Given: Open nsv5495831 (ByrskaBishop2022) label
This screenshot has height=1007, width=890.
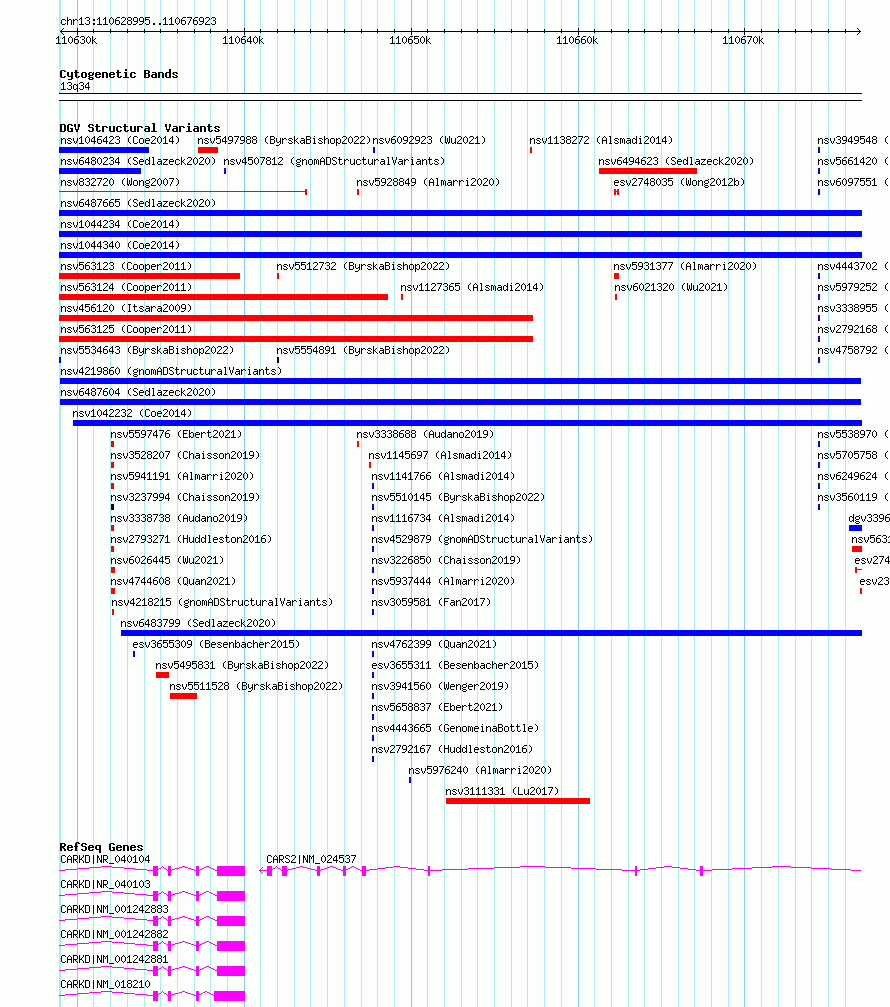Looking at the screenshot, I should [242, 665].
